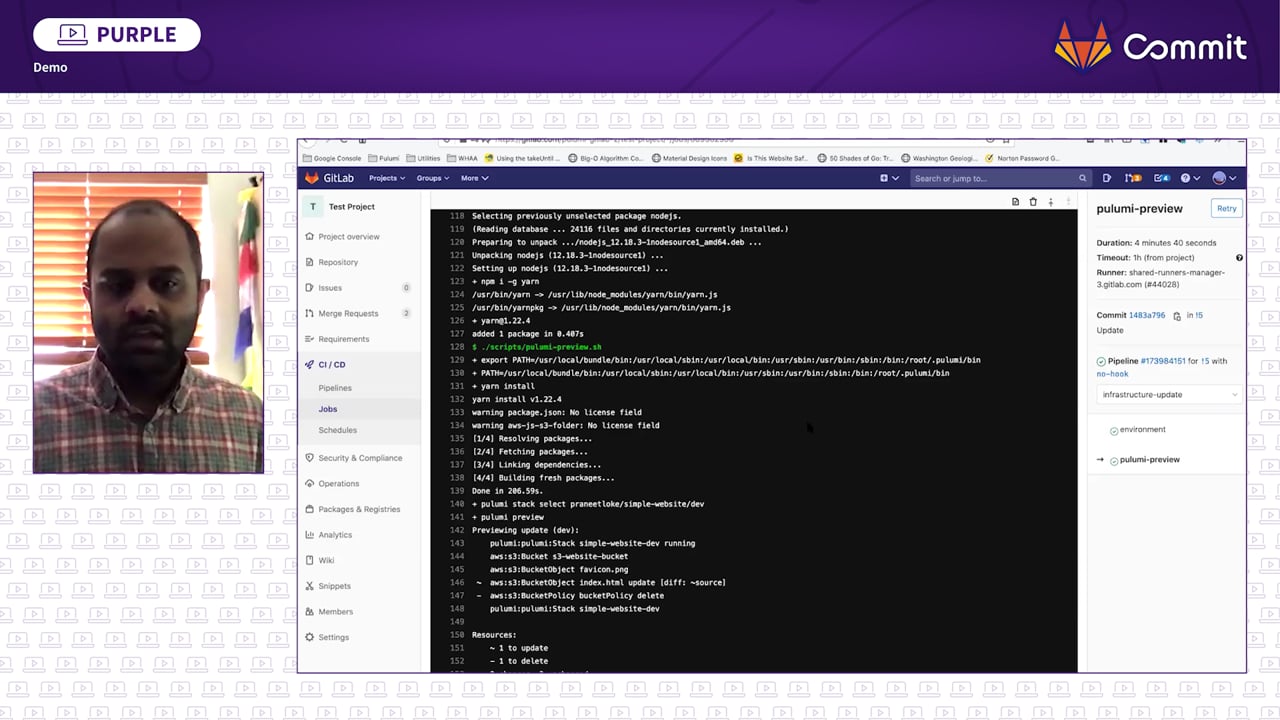This screenshot has width=1280, height=720.
Task: Open the issues icon in top bar
Action: pos(1107,178)
